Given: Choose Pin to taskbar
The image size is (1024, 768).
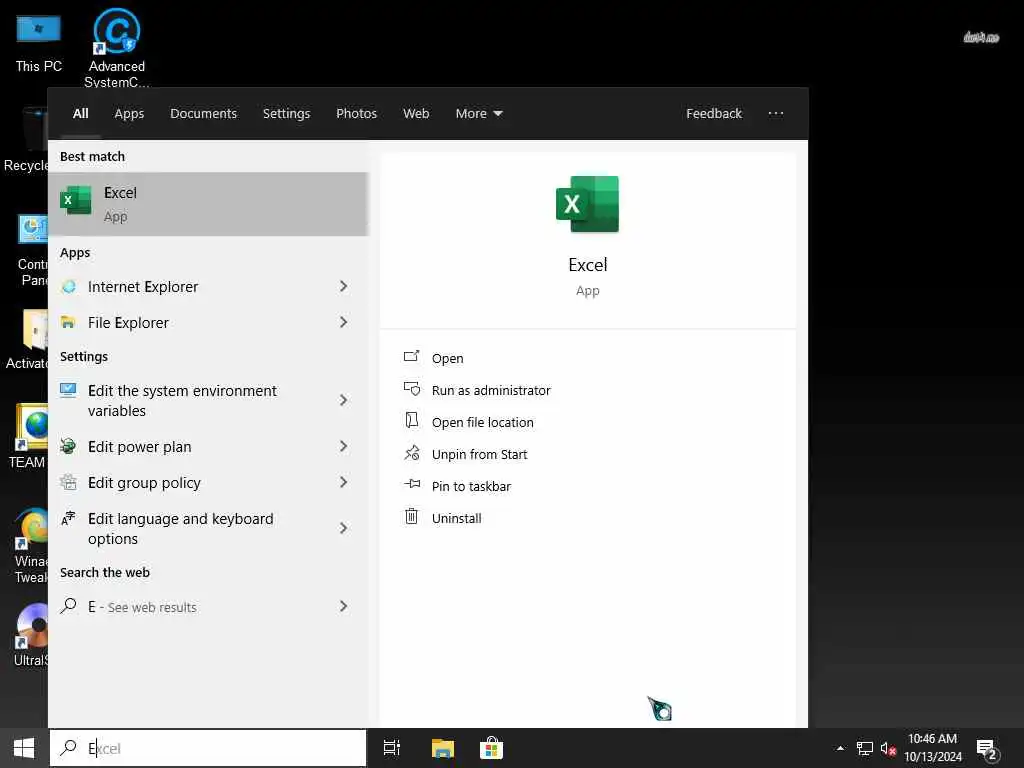Looking at the screenshot, I should pos(472,487).
